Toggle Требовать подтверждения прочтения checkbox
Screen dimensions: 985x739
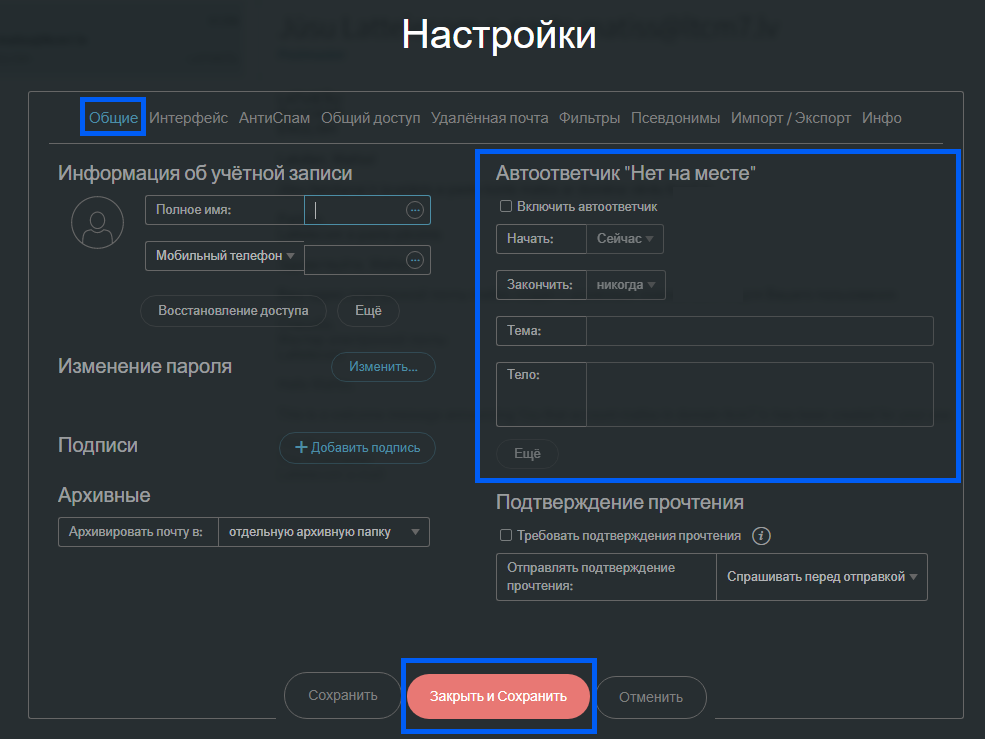506,536
